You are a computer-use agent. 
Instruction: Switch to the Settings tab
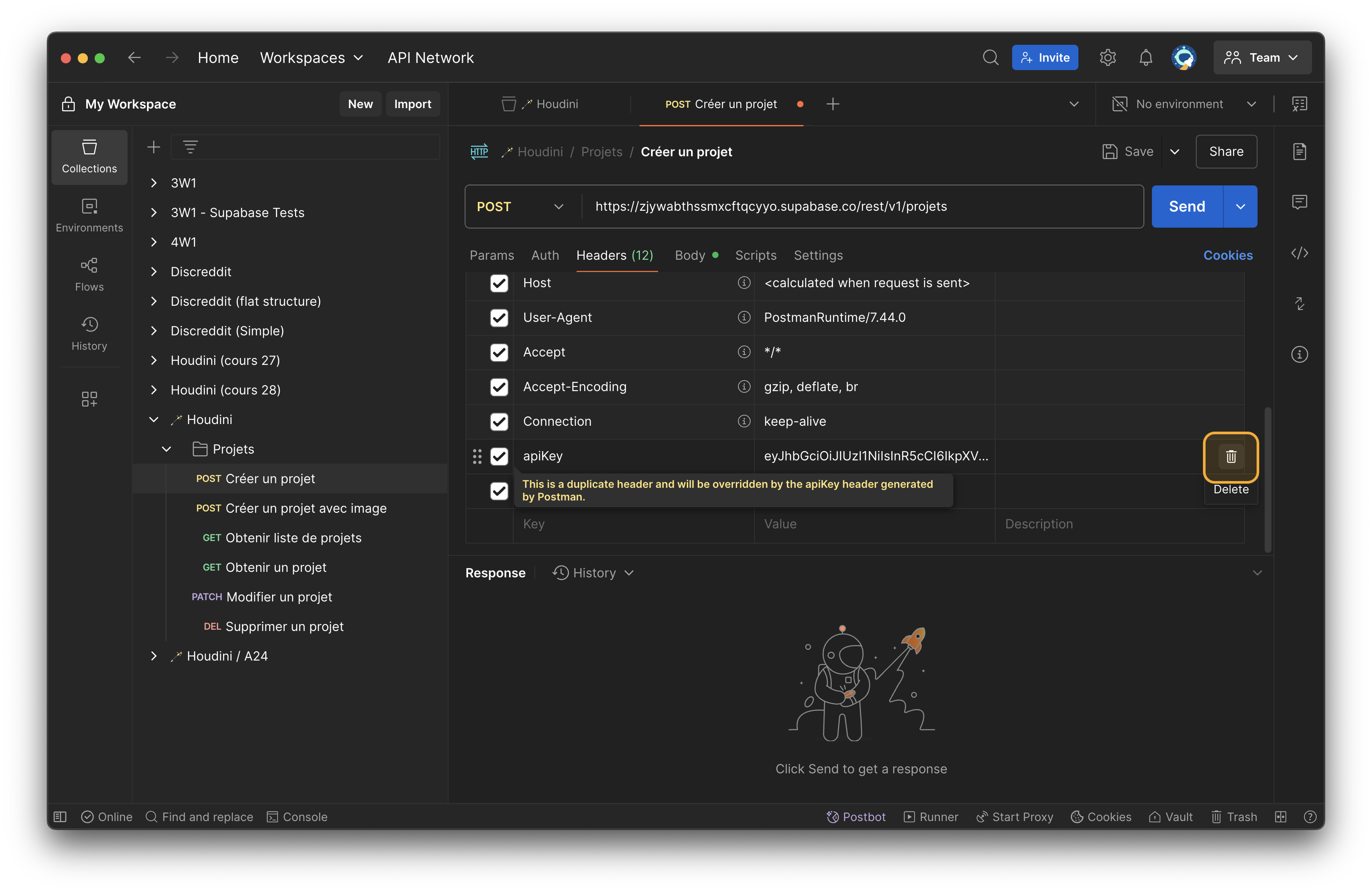(818, 255)
